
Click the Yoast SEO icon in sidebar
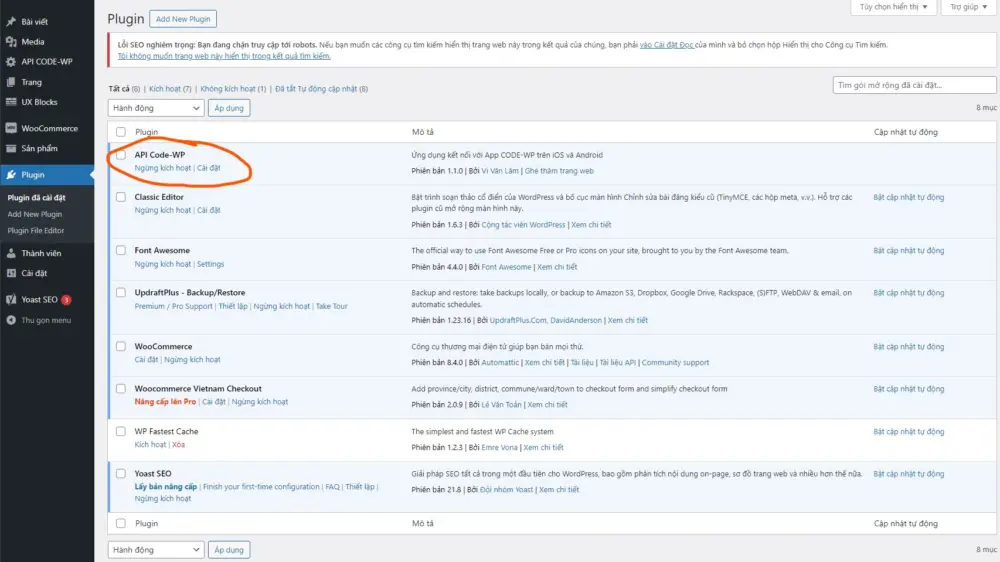11,299
